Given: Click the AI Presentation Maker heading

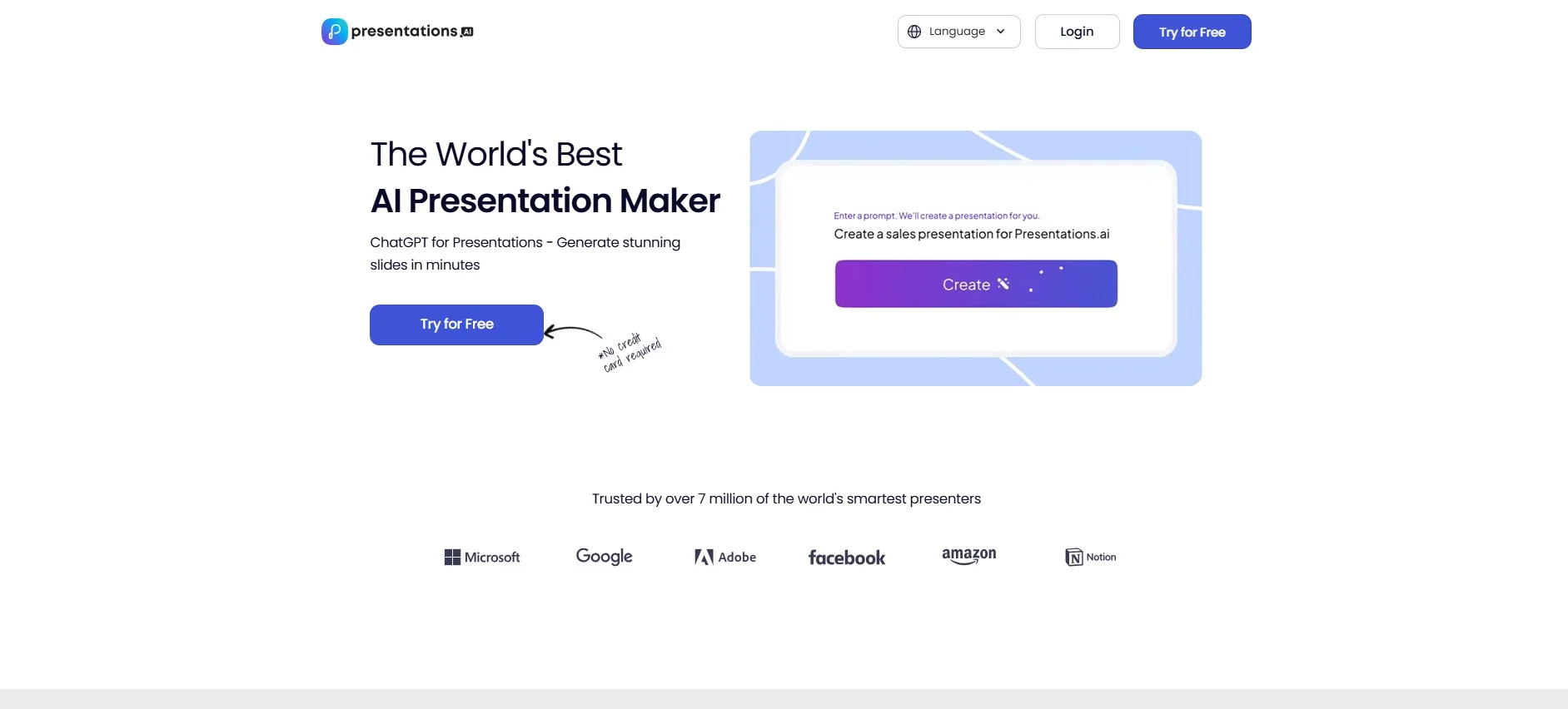Looking at the screenshot, I should (x=545, y=201).
